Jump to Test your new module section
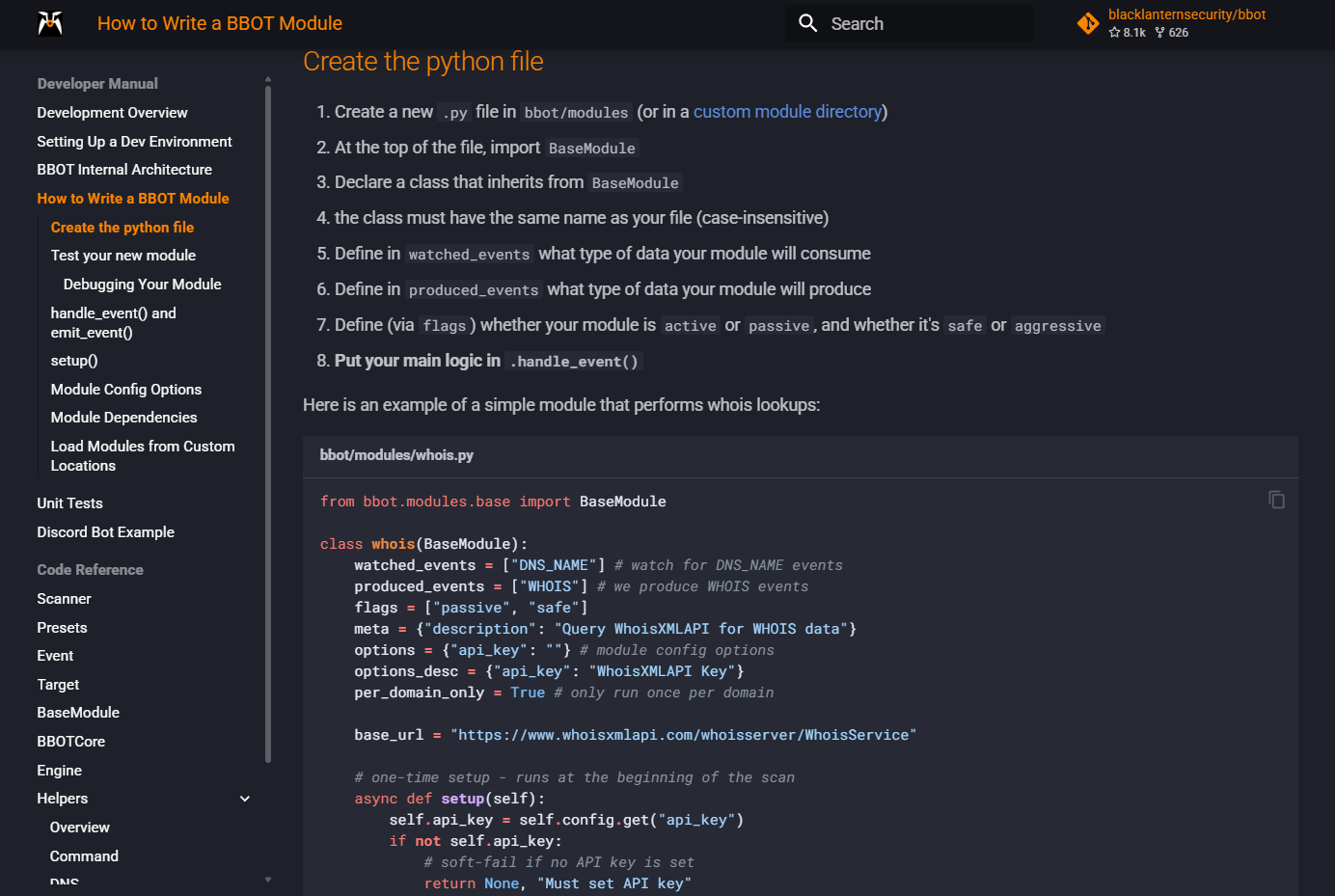This screenshot has width=1335, height=896. coord(123,256)
